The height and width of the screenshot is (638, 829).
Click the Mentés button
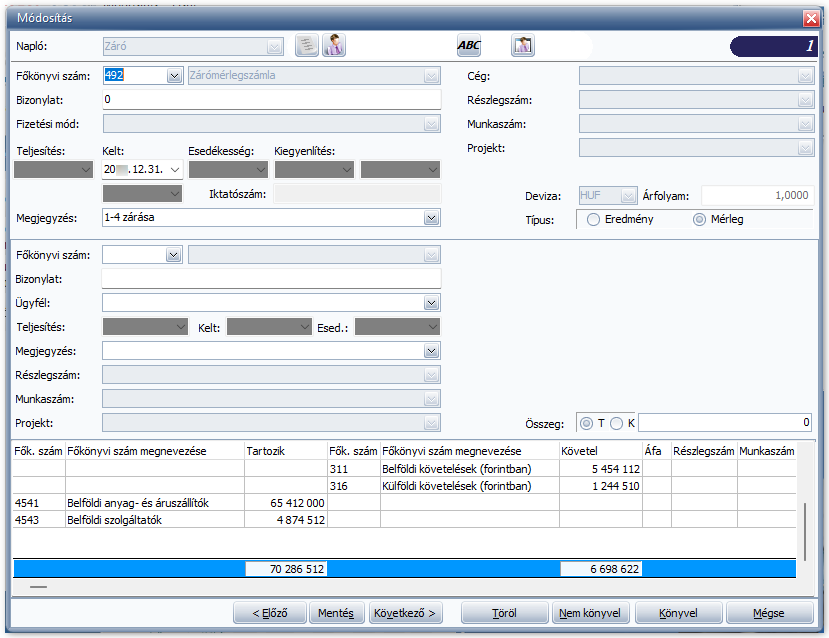click(336, 613)
